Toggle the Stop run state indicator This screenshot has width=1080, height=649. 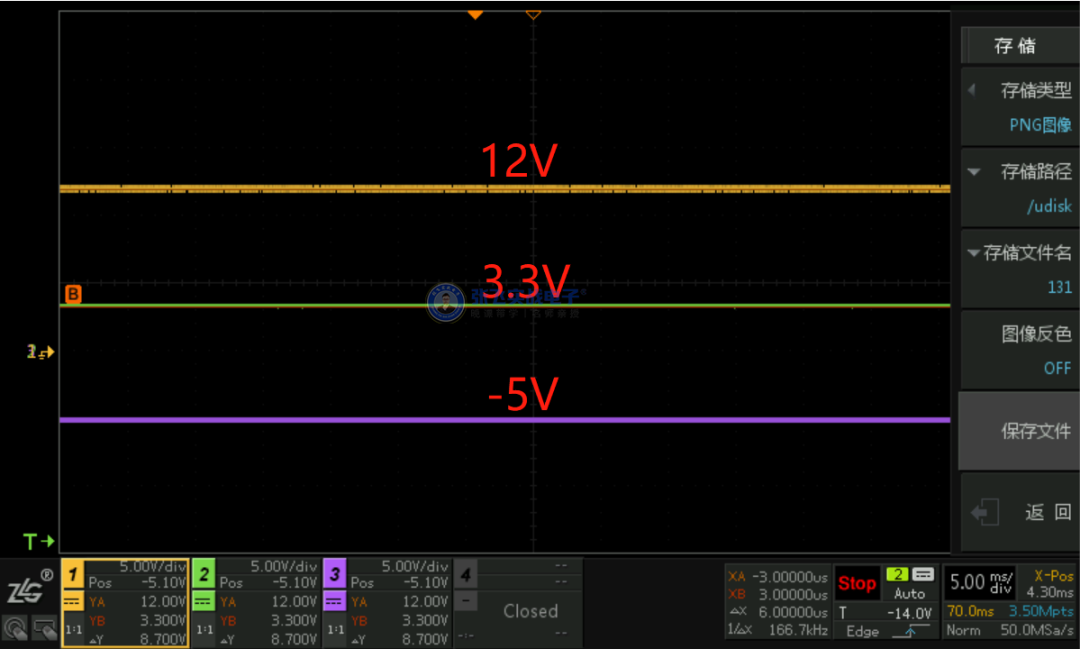click(x=857, y=583)
